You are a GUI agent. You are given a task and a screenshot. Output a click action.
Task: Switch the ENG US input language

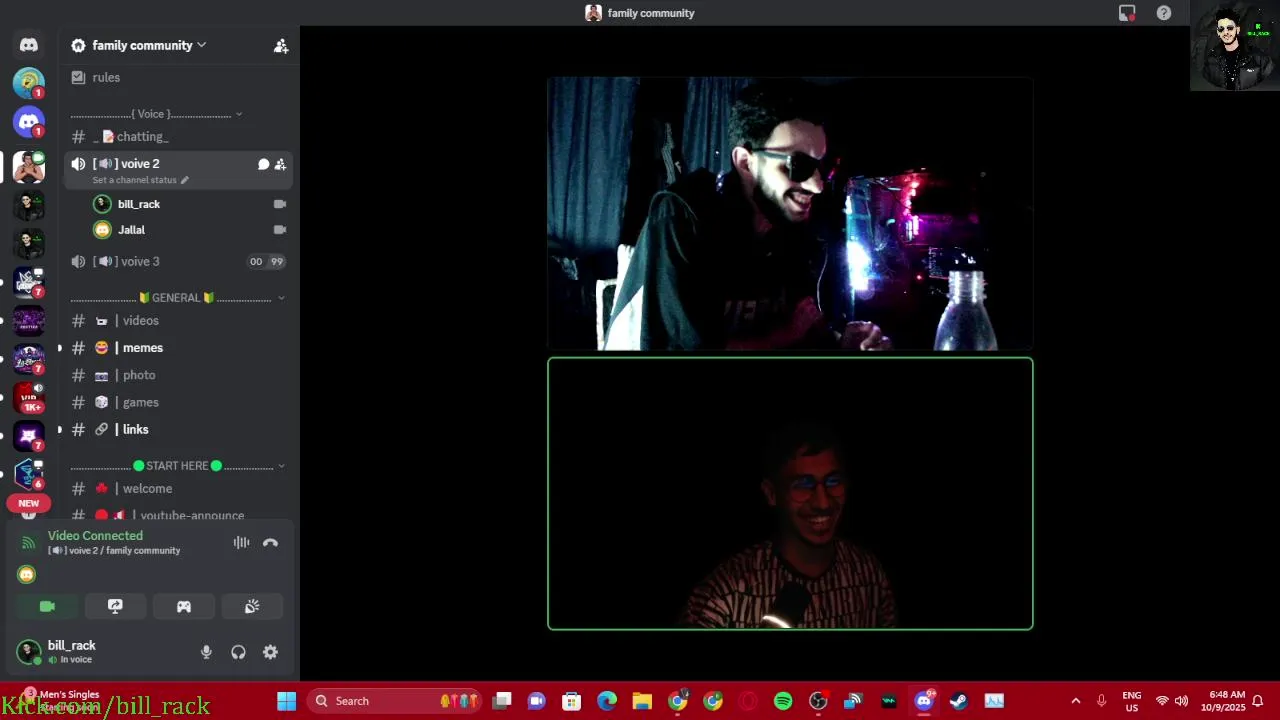click(x=1131, y=701)
